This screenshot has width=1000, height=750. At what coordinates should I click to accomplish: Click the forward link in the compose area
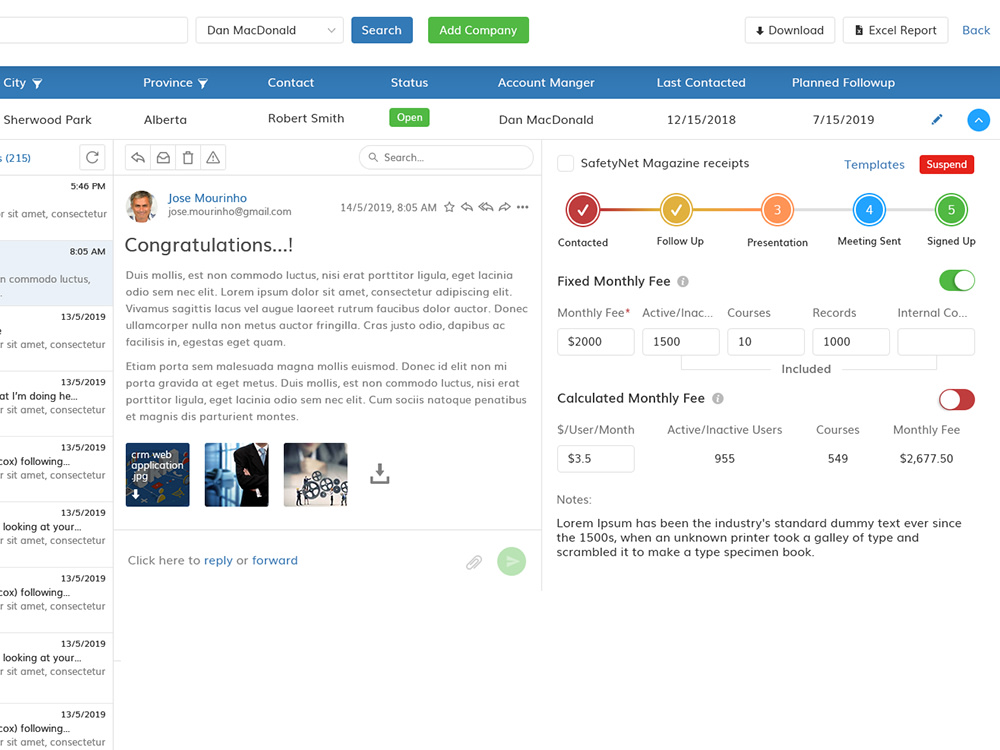tap(275, 561)
